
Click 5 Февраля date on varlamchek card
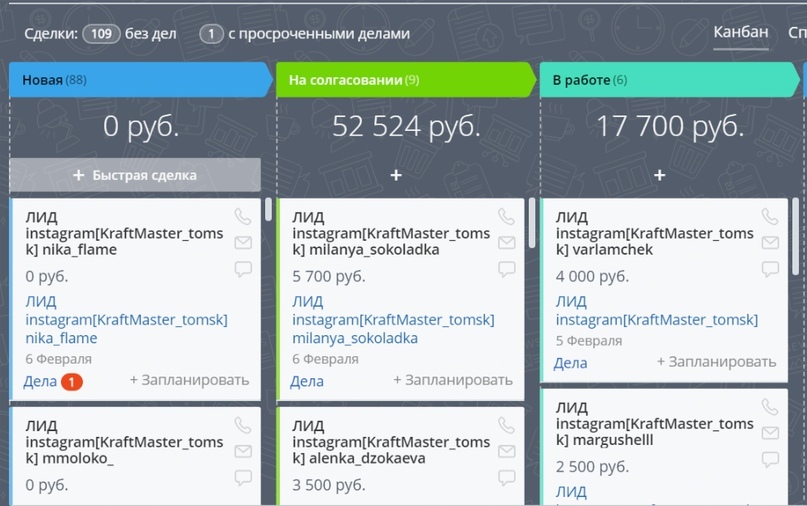click(589, 341)
